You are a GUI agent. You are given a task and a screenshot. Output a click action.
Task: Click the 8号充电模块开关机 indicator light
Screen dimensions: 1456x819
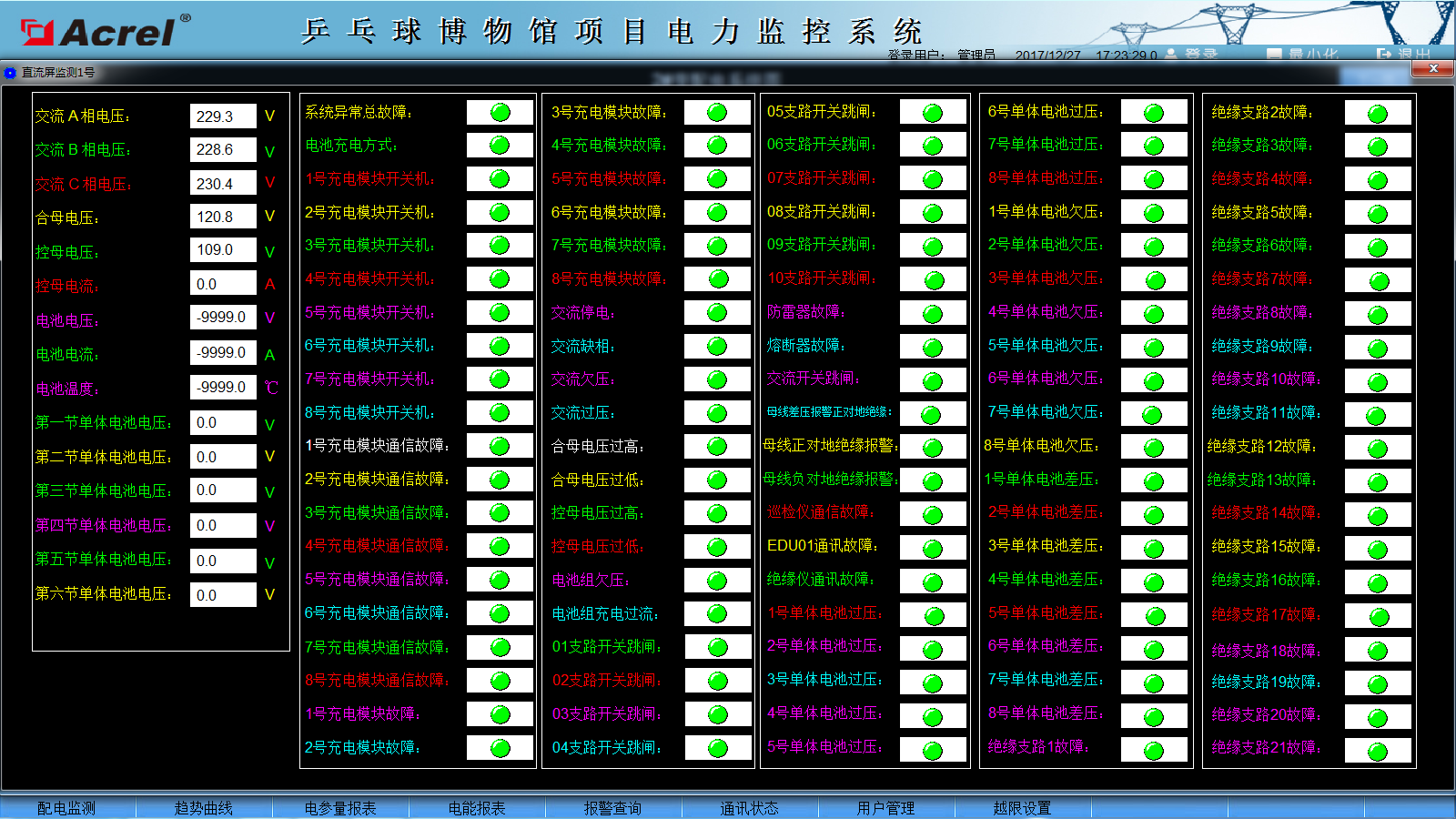pos(500,412)
